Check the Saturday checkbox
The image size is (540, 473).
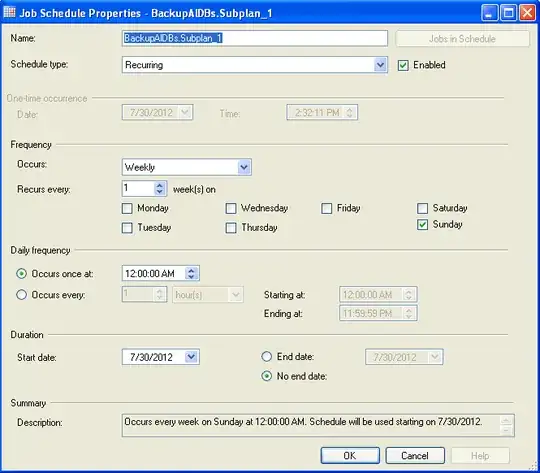423,208
